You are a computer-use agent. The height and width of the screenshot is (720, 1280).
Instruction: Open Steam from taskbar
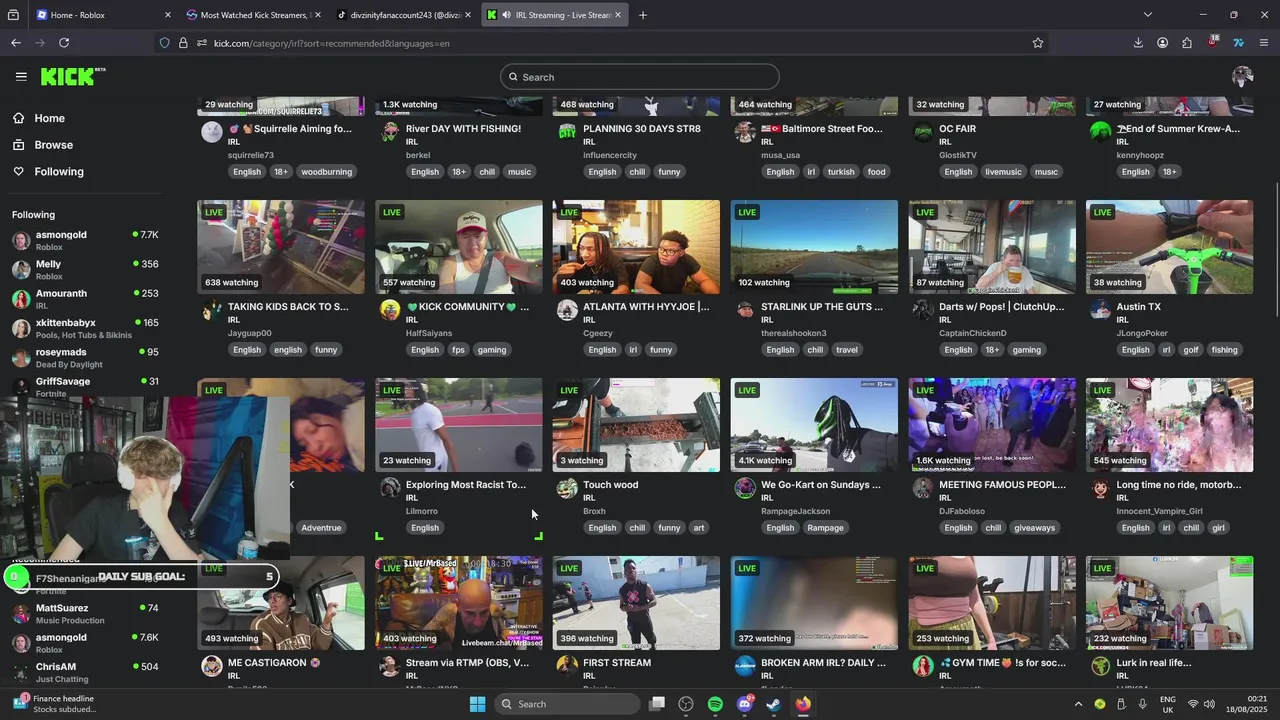(773, 704)
